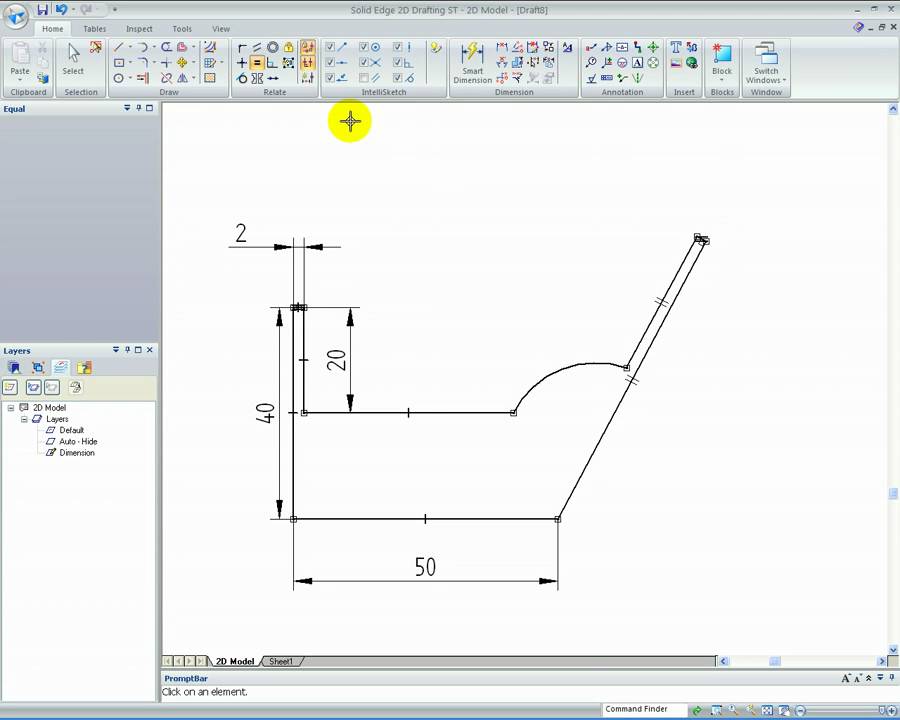Switch to the Sheet1 tab
The height and width of the screenshot is (720, 900).
281,661
